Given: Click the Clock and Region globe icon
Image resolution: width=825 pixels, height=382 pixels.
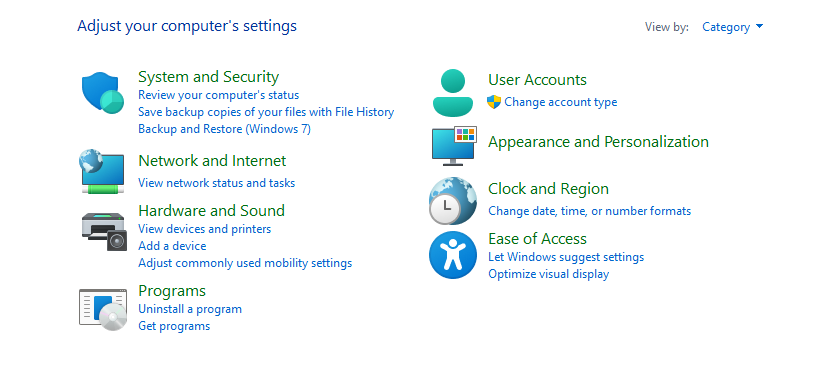Looking at the screenshot, I should click(x=453, y=201).
